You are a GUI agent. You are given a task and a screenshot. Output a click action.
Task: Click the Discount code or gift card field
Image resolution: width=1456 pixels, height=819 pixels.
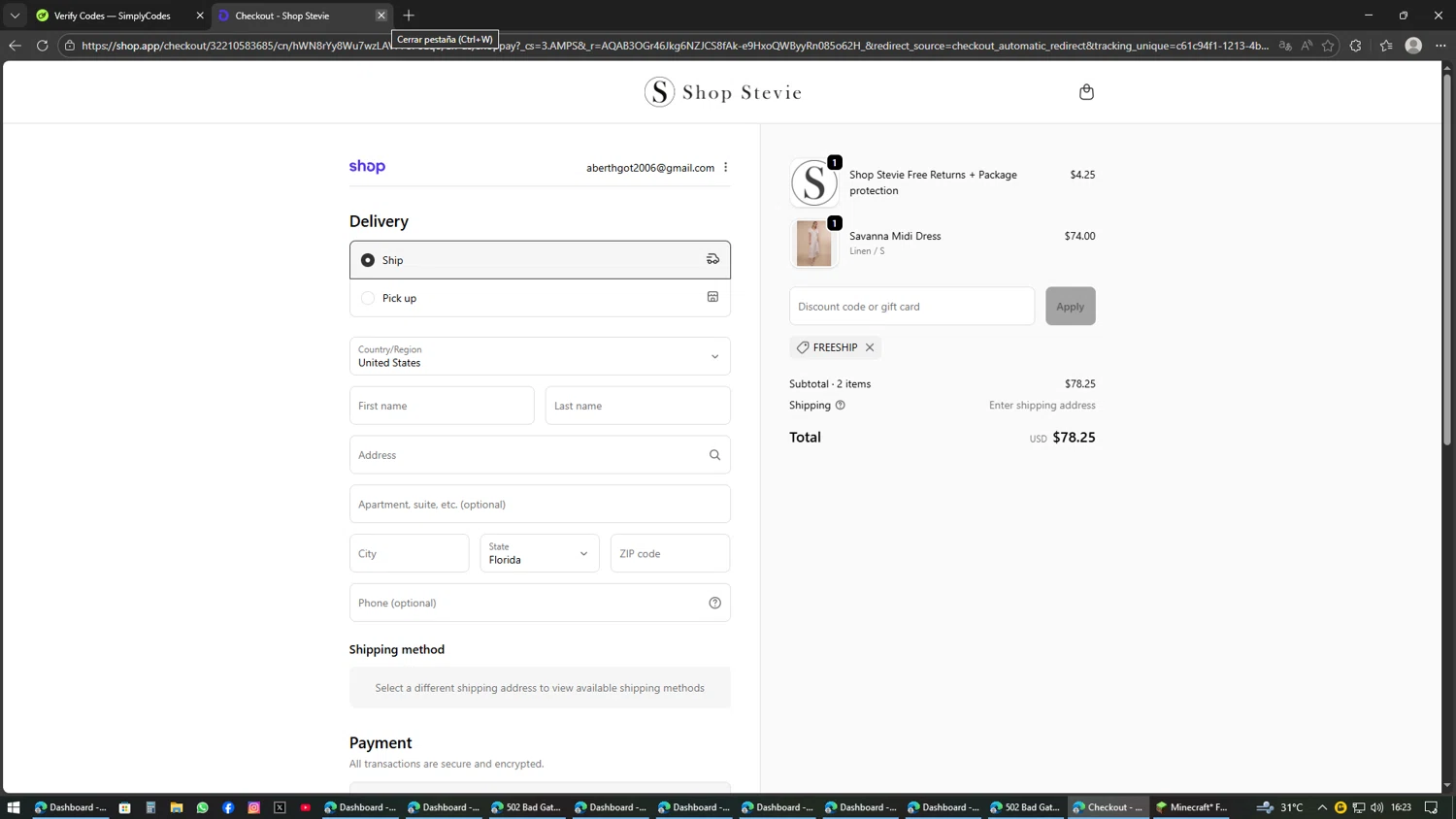click(x=912, y=306)
